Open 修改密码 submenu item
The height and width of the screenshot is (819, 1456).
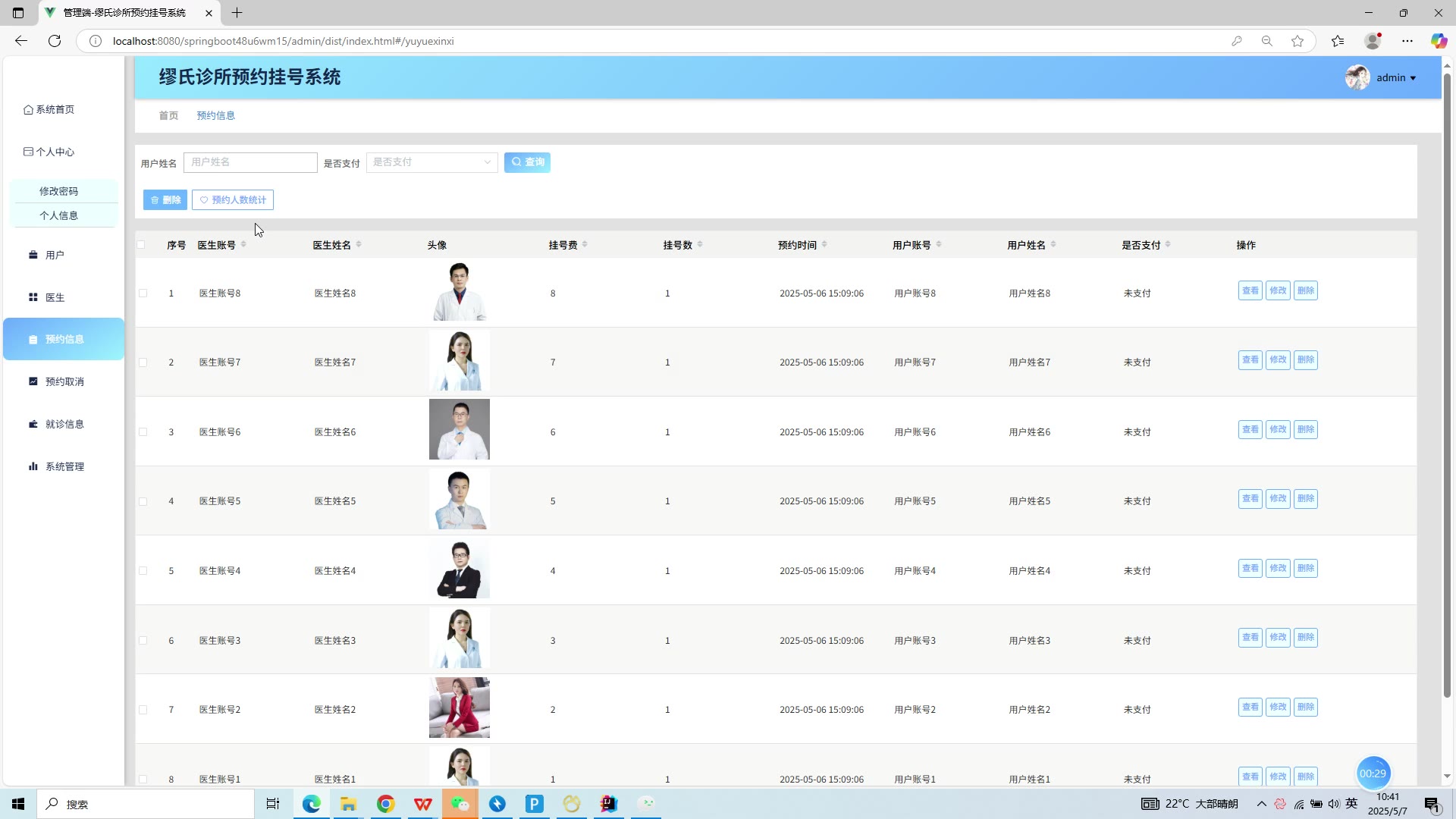pyautogui.click(x=59, y=191)
